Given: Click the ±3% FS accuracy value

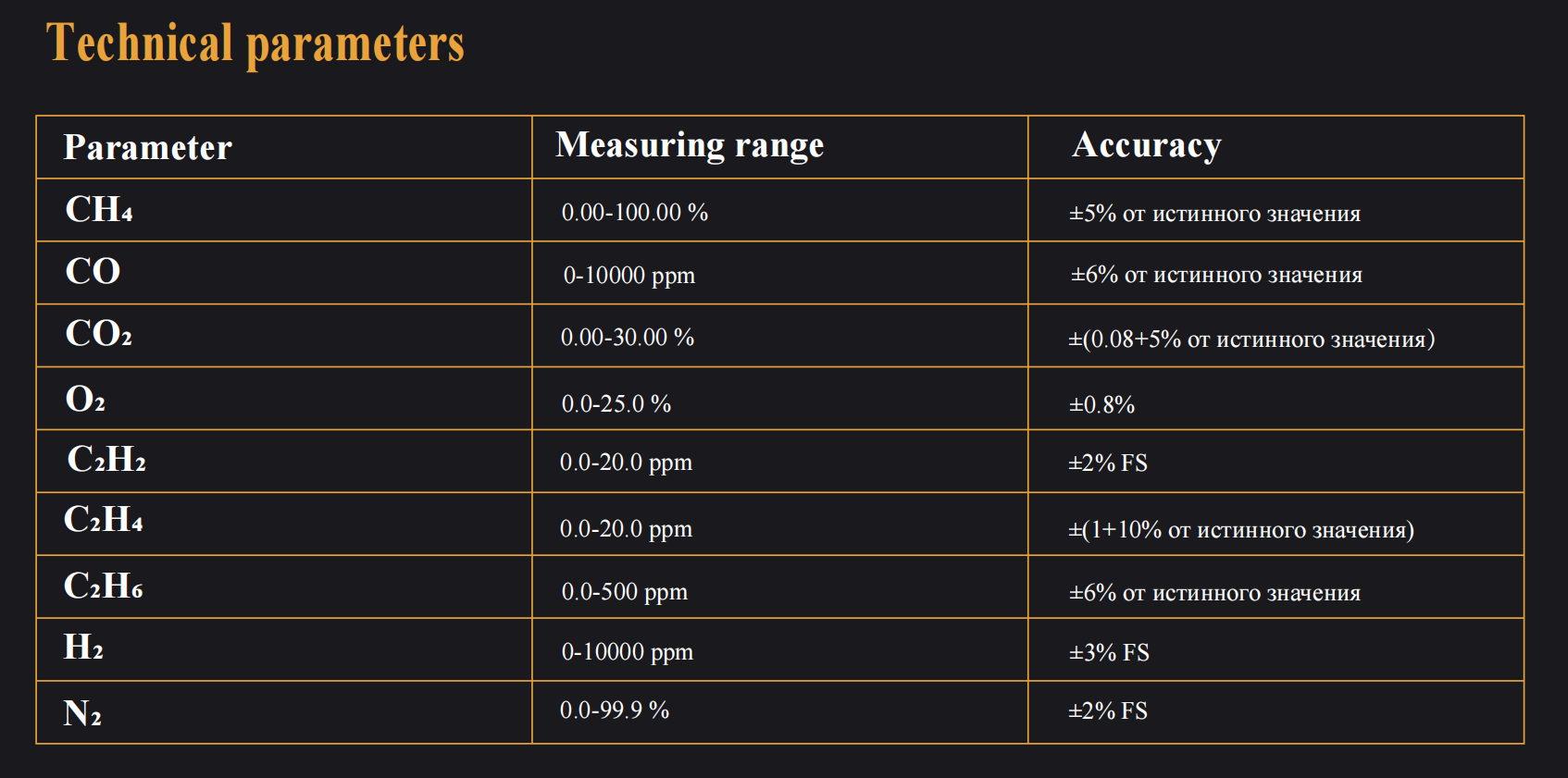Looking at the screenshot, I should [1109, 653].
